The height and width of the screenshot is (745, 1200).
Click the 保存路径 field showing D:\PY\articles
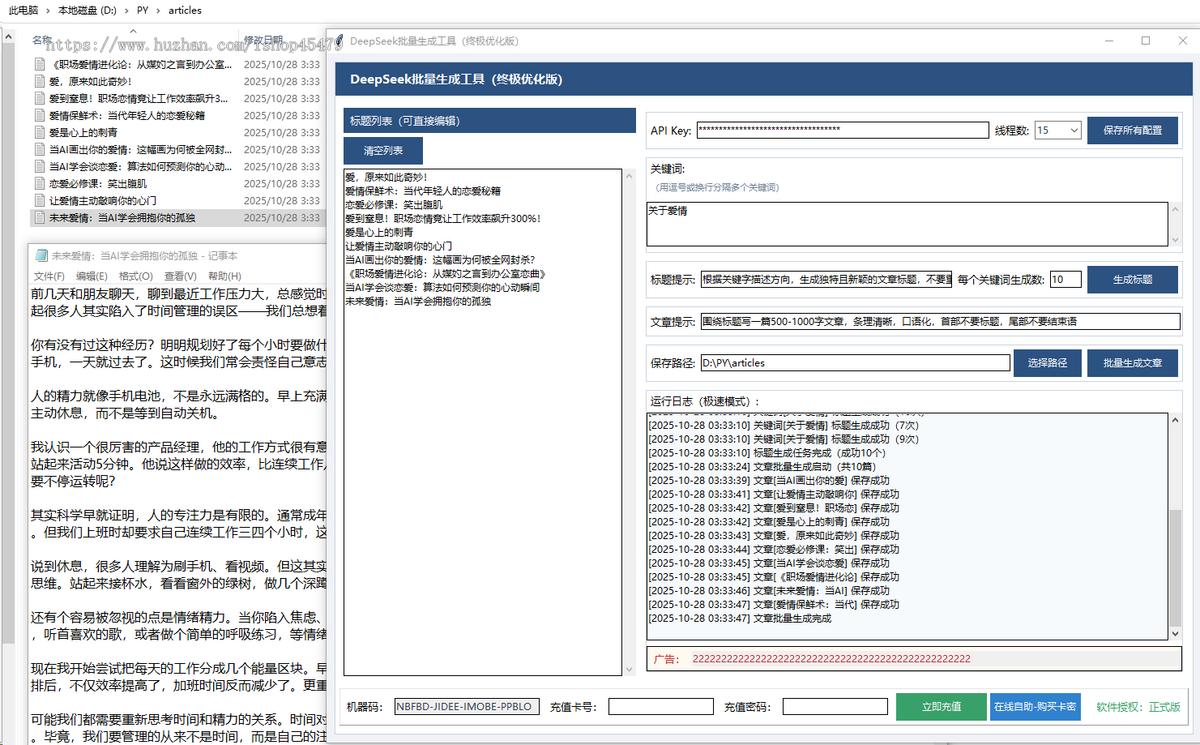click(855, 363)
